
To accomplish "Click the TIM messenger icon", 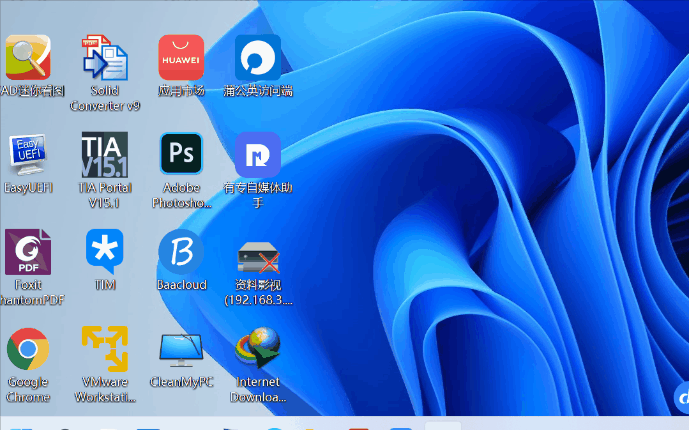I will click(x=104, y=252).
